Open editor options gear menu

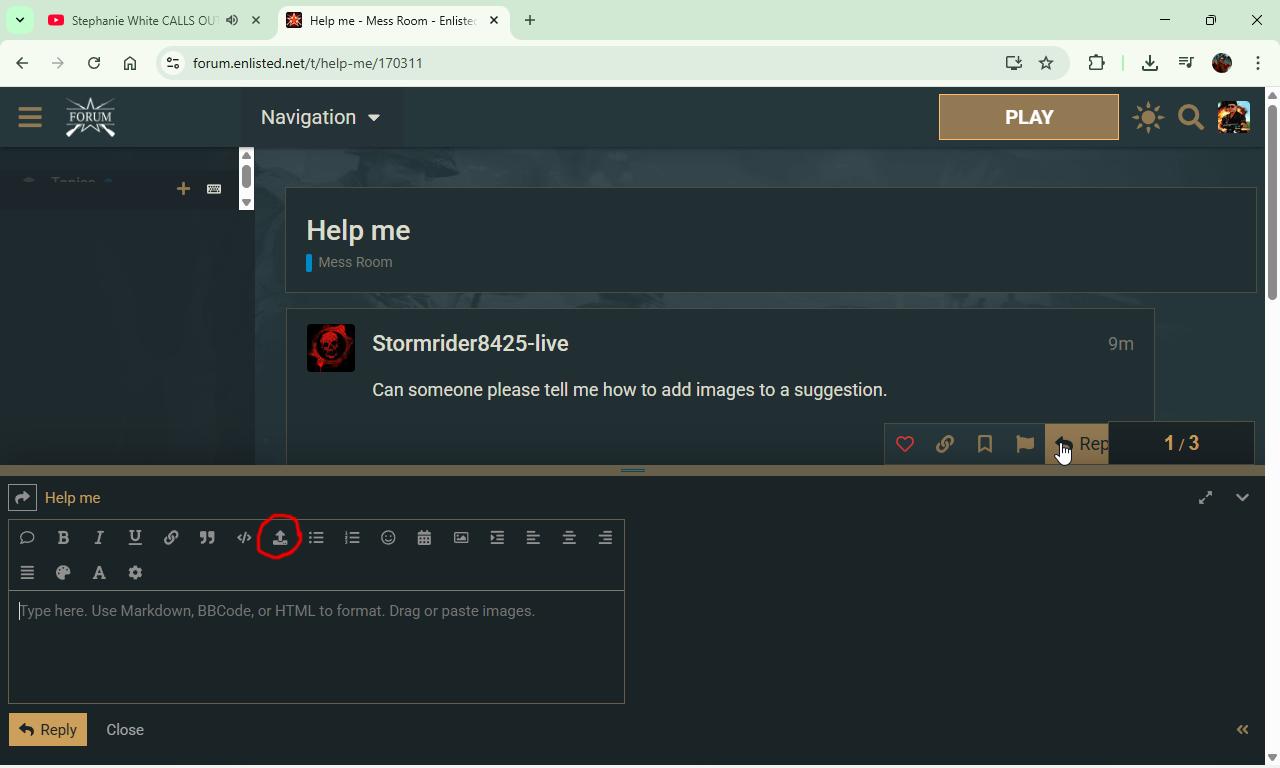point(135,573)
